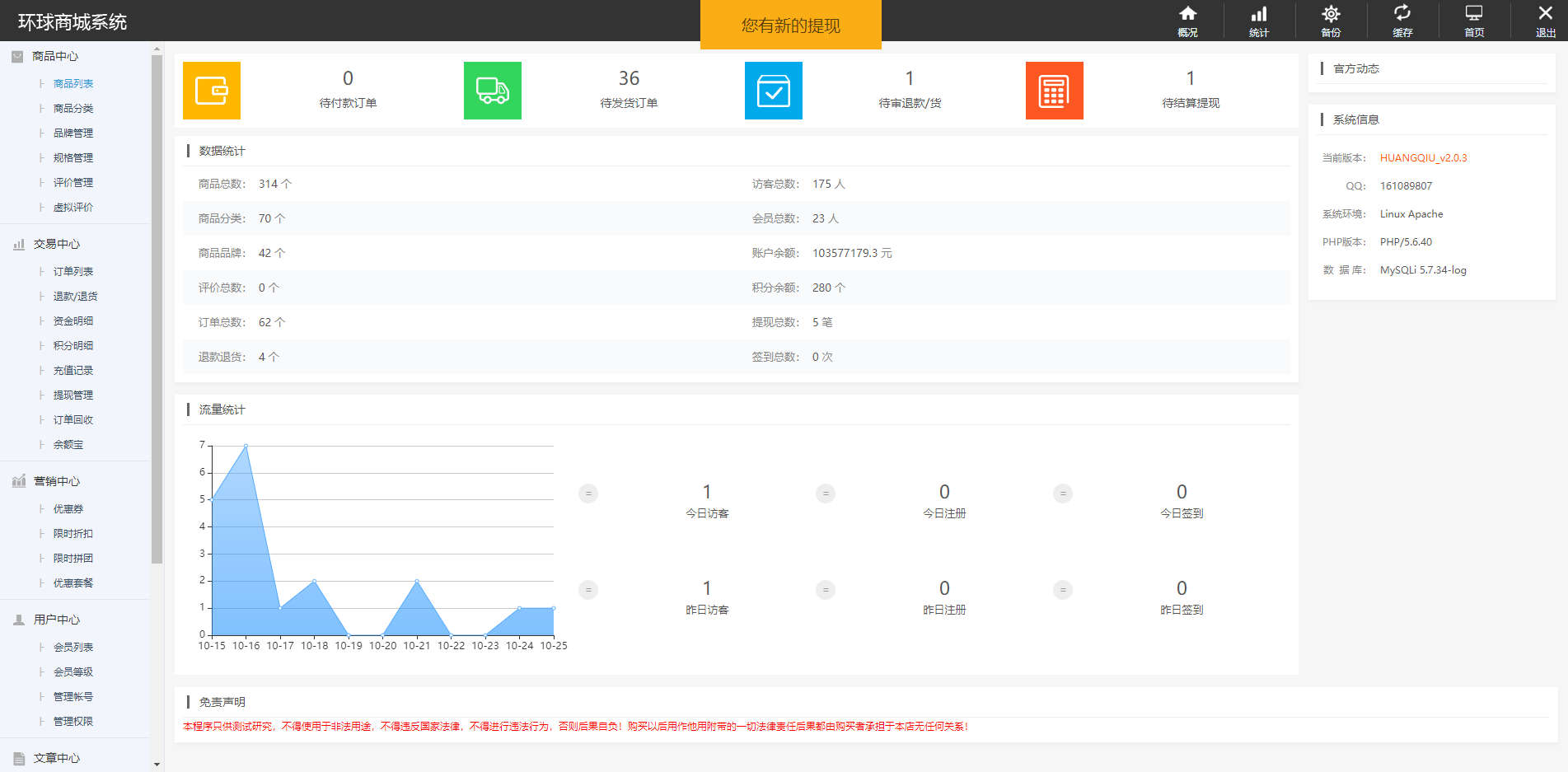
Task: Open 品牌管理 in sidebar
Action: click(x=73, y=133)
